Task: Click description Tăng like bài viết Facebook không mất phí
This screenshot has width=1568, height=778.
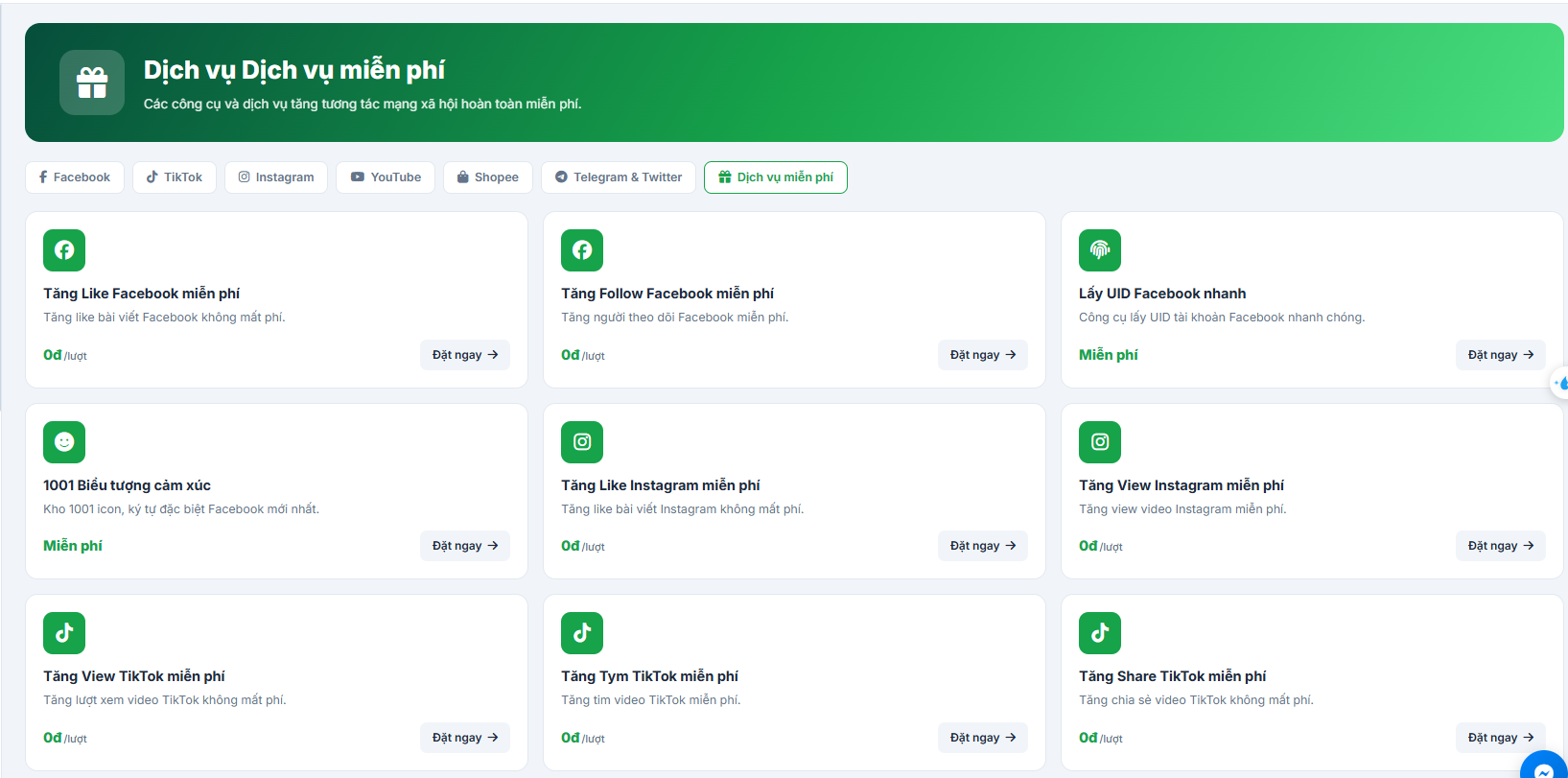Action: pyautogui.click(x=164, y=318)
